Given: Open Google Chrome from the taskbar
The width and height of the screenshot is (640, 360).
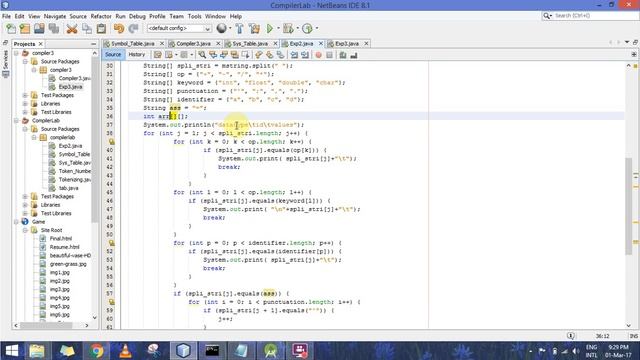Looking at the screenshot, I should pos(96,351).
